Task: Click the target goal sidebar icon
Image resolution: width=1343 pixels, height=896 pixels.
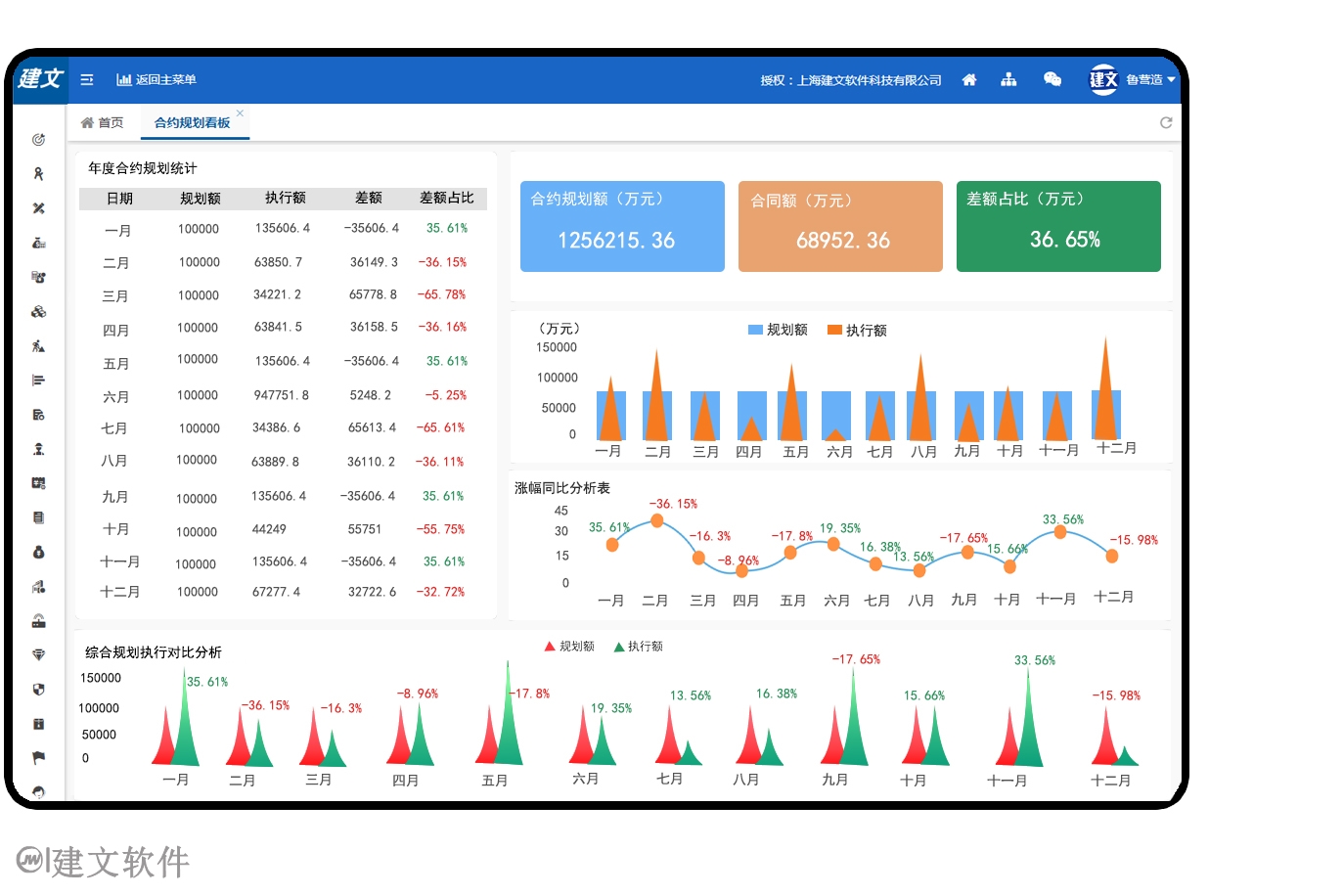Action: (38, 140)
